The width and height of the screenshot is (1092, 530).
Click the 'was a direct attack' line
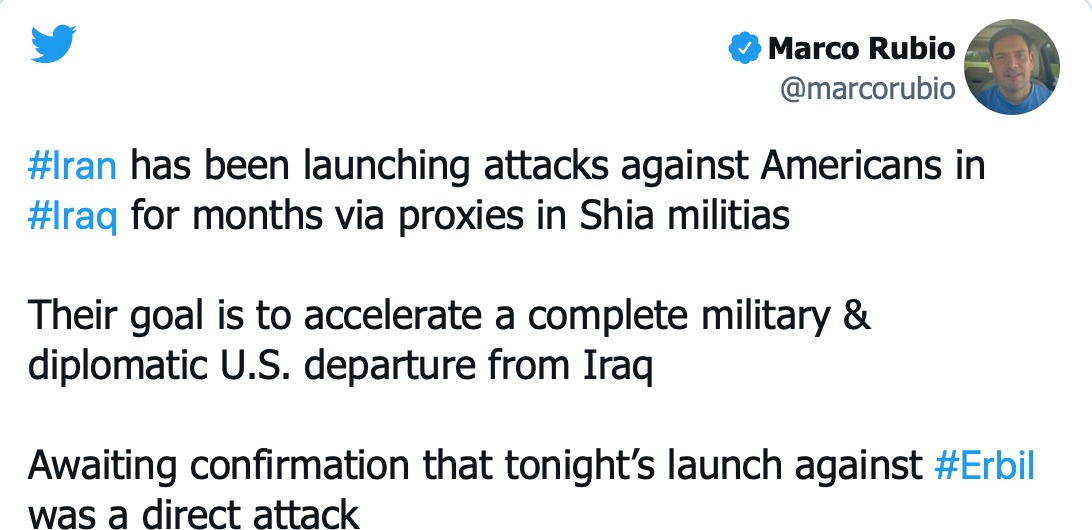pos(194,515)
